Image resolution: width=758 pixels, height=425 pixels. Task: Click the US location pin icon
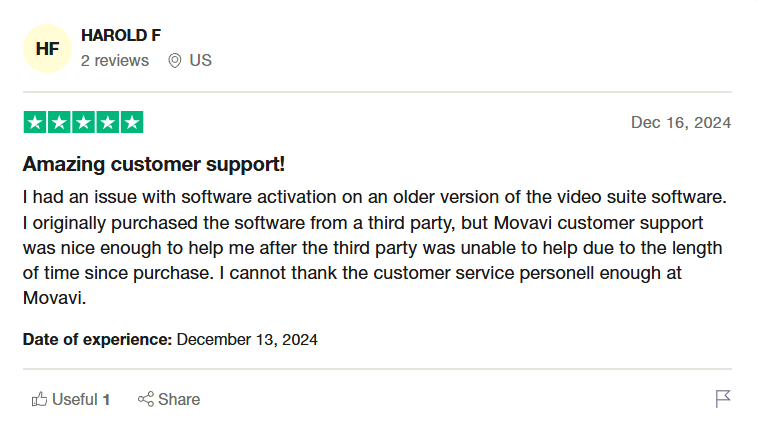click(175, 60)
